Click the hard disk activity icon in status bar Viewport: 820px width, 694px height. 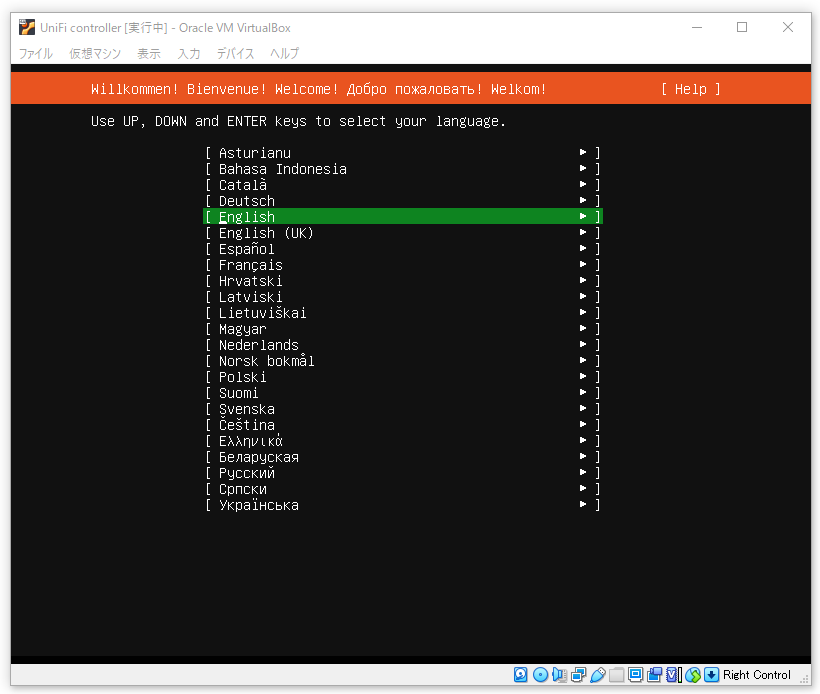click(521, 675)
